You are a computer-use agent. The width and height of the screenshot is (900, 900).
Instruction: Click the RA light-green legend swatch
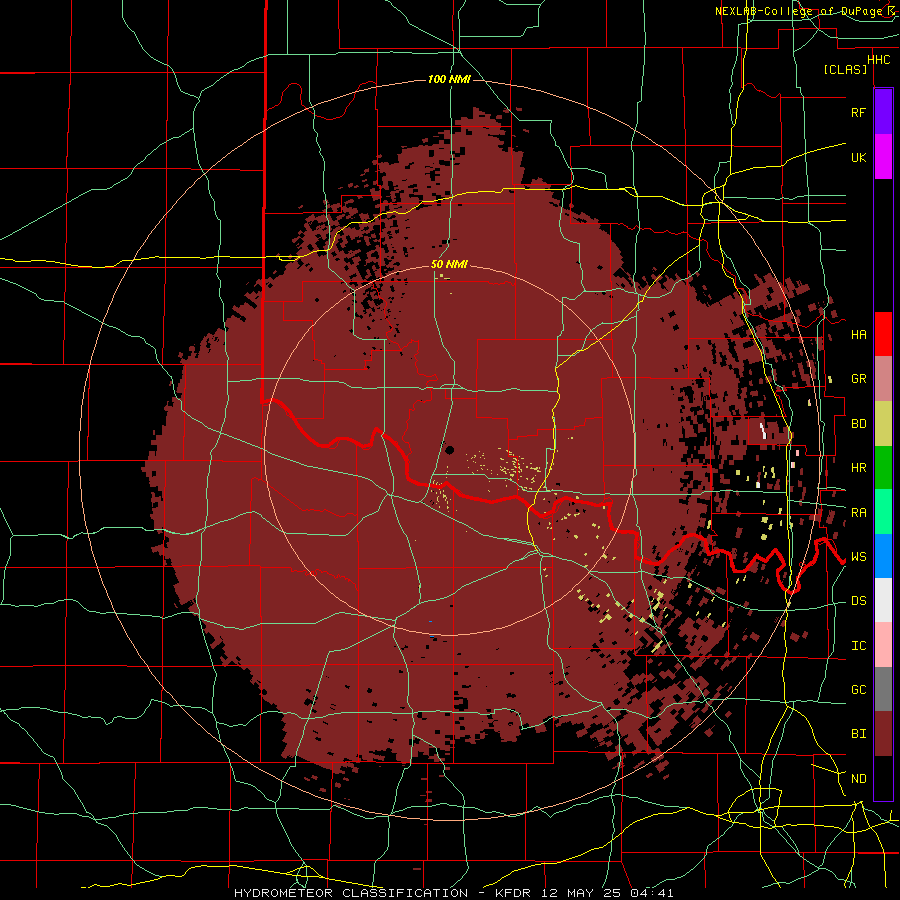pos(883,512)
